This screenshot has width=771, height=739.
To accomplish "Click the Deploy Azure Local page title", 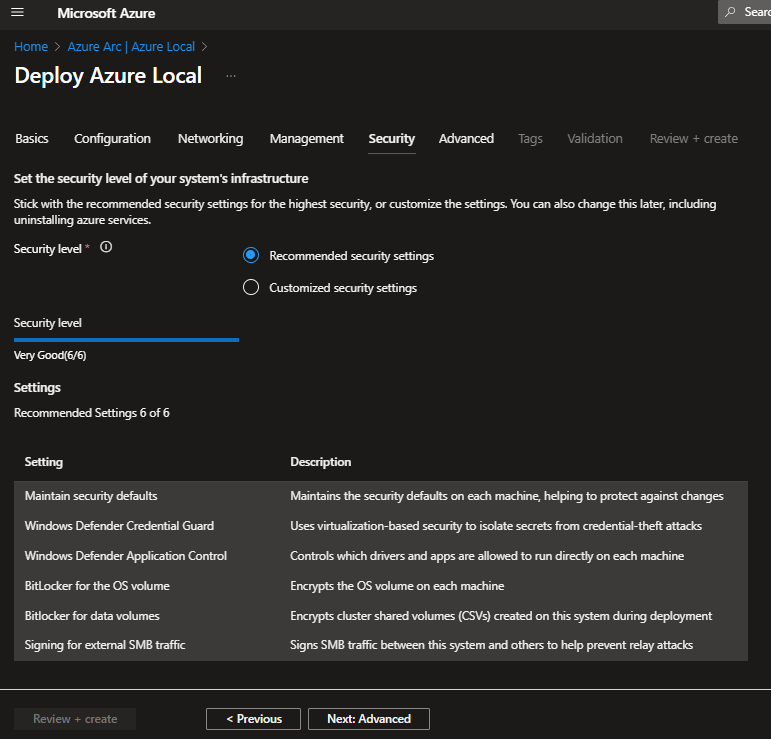I will [108, 76].
